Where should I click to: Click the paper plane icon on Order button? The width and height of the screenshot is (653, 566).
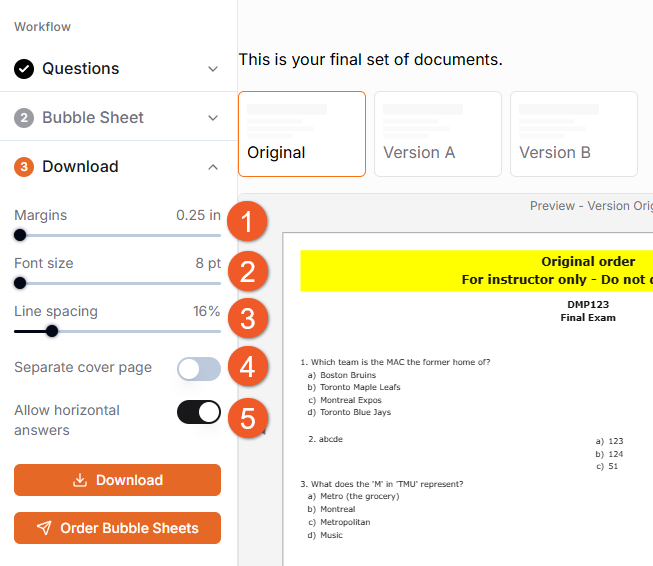(44, 528)
